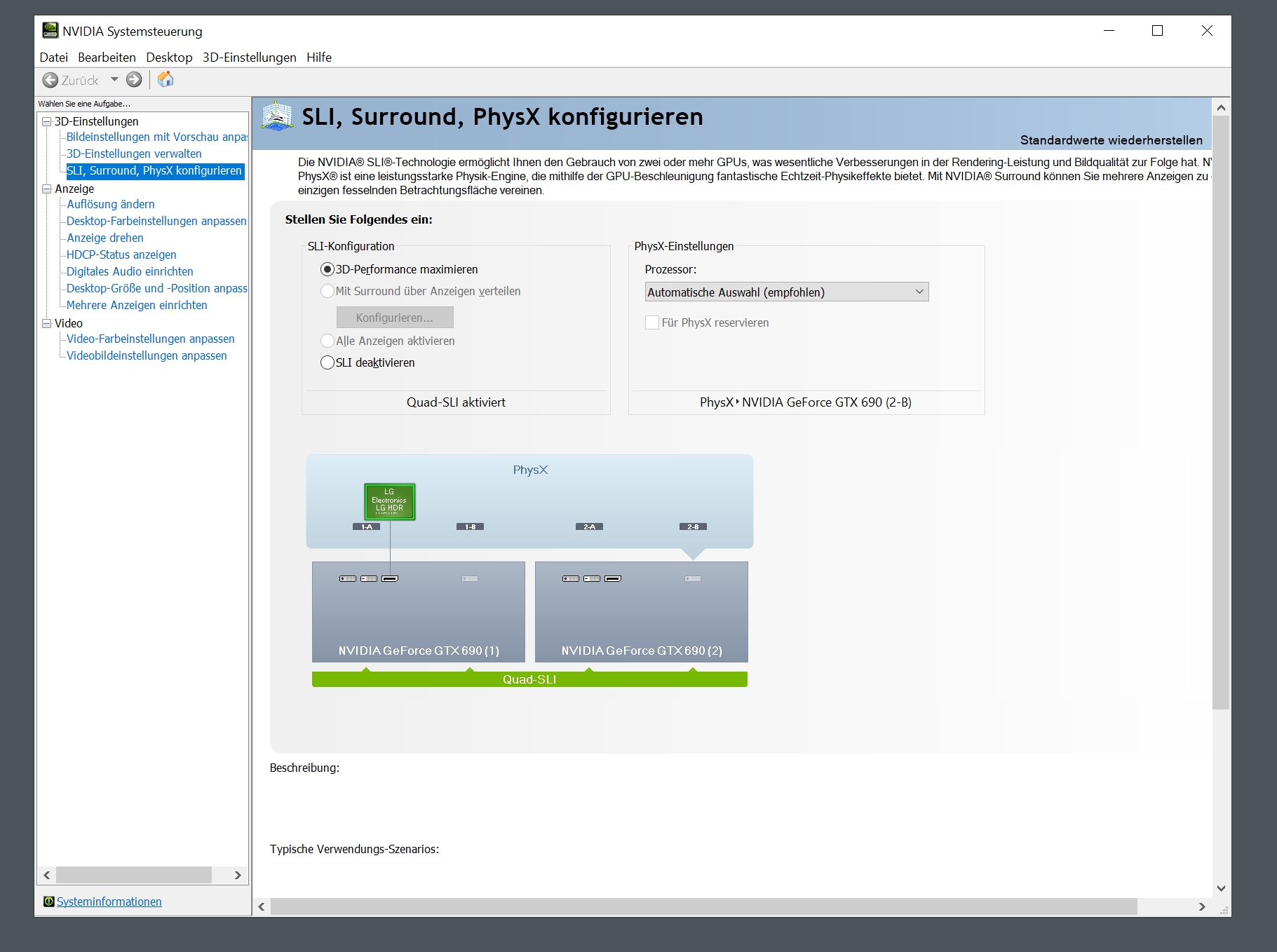Image resolution: width=1277 pixels, height=952 pixels.
Task: Click the main horizontal scrollbar thumb
Action: [x=704, y=906]
